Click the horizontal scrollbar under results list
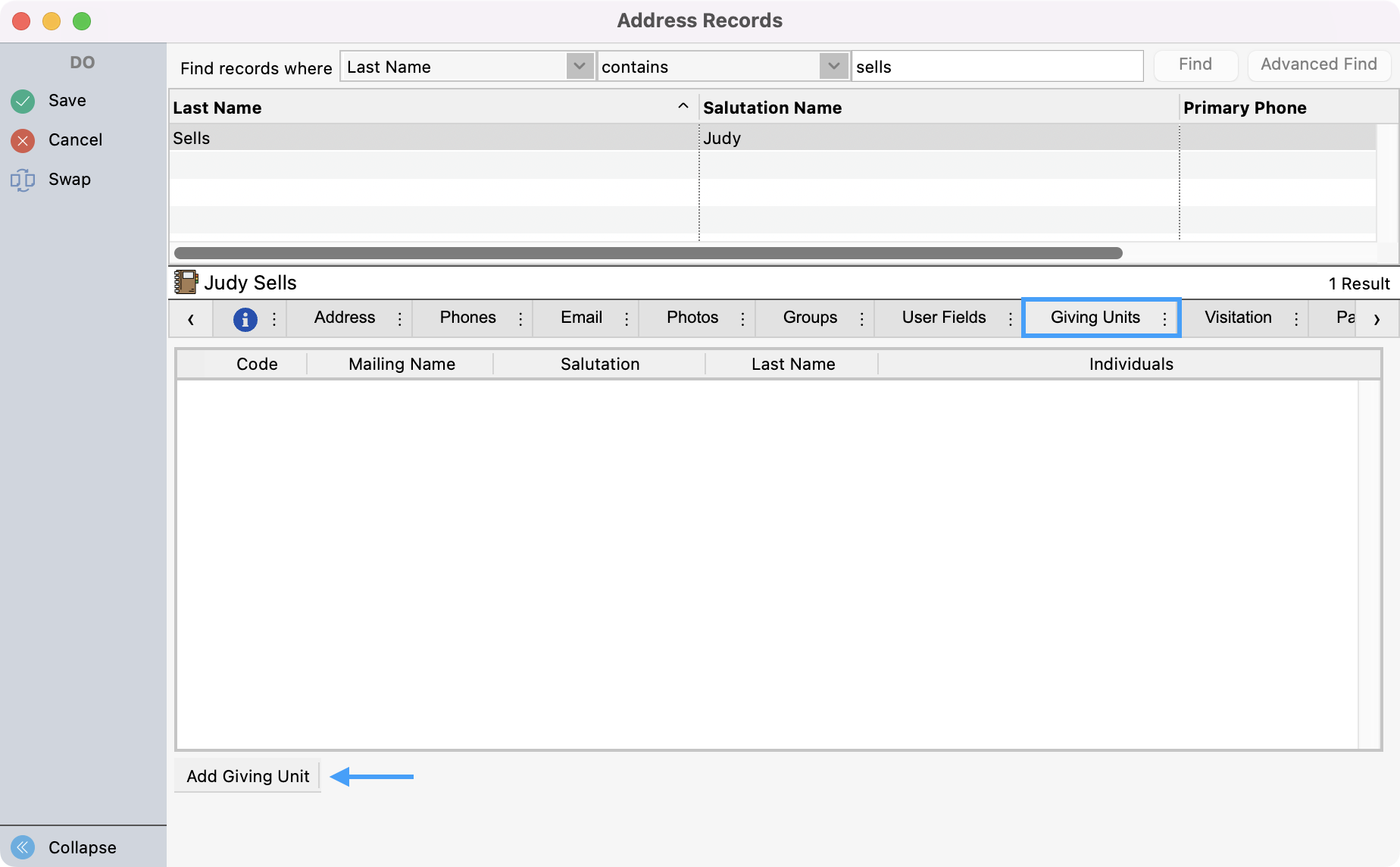This screenshot has height=867, width=1400. pyautogui.click(x=648, y=253)
